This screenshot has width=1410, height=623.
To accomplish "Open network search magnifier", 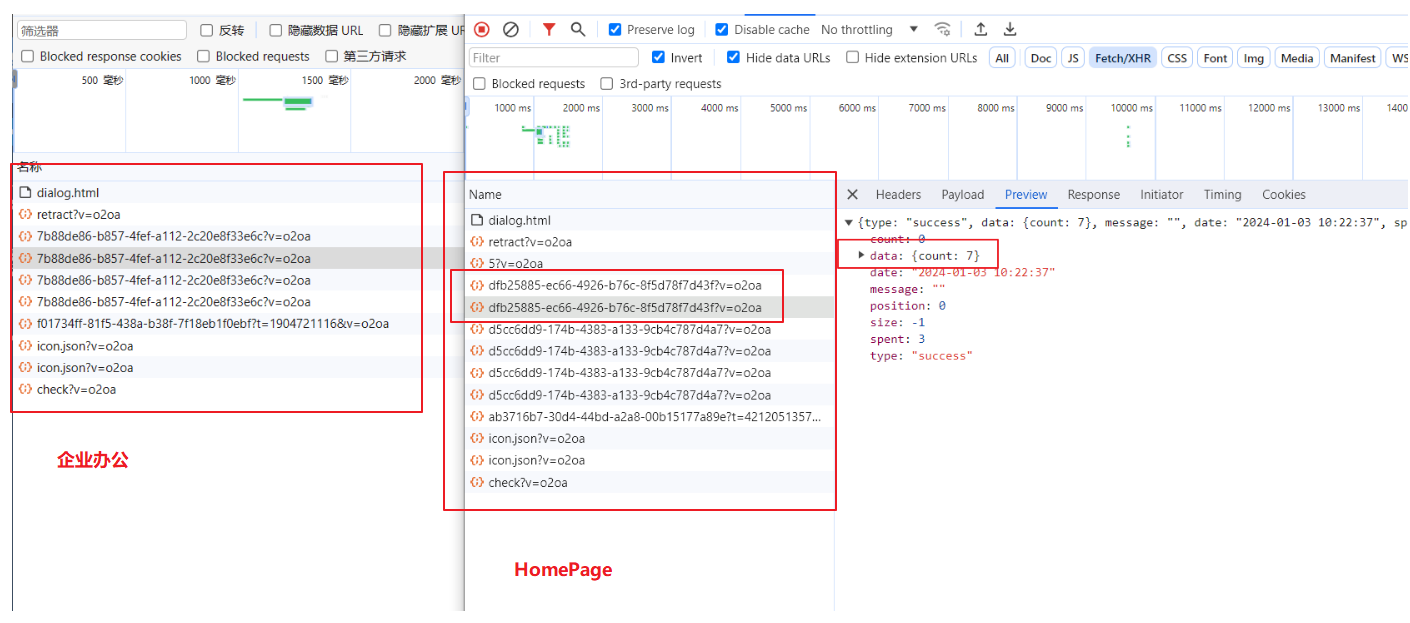I will pyautogui.click(x=578, y=30).
